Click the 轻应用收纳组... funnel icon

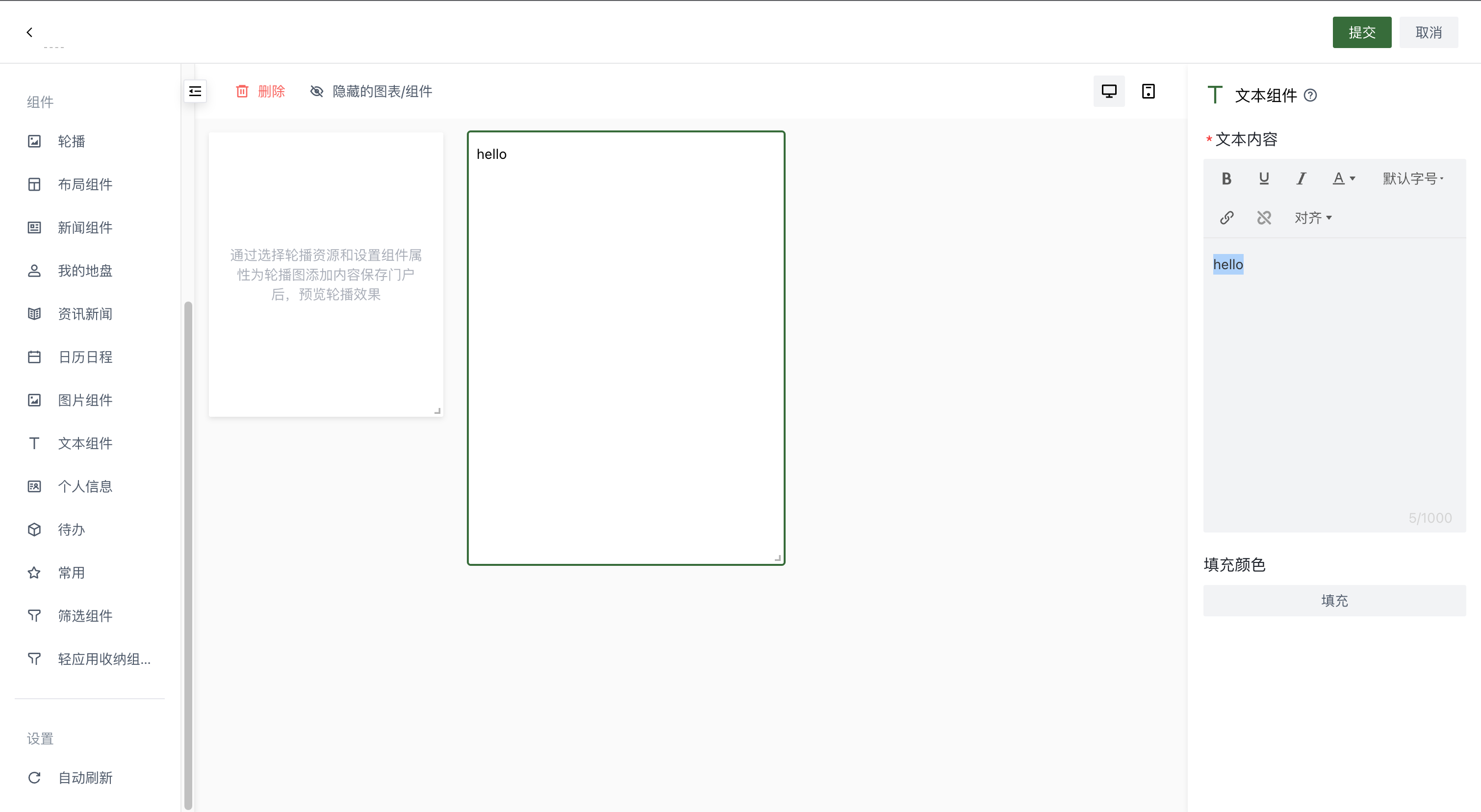pos(34,659)
